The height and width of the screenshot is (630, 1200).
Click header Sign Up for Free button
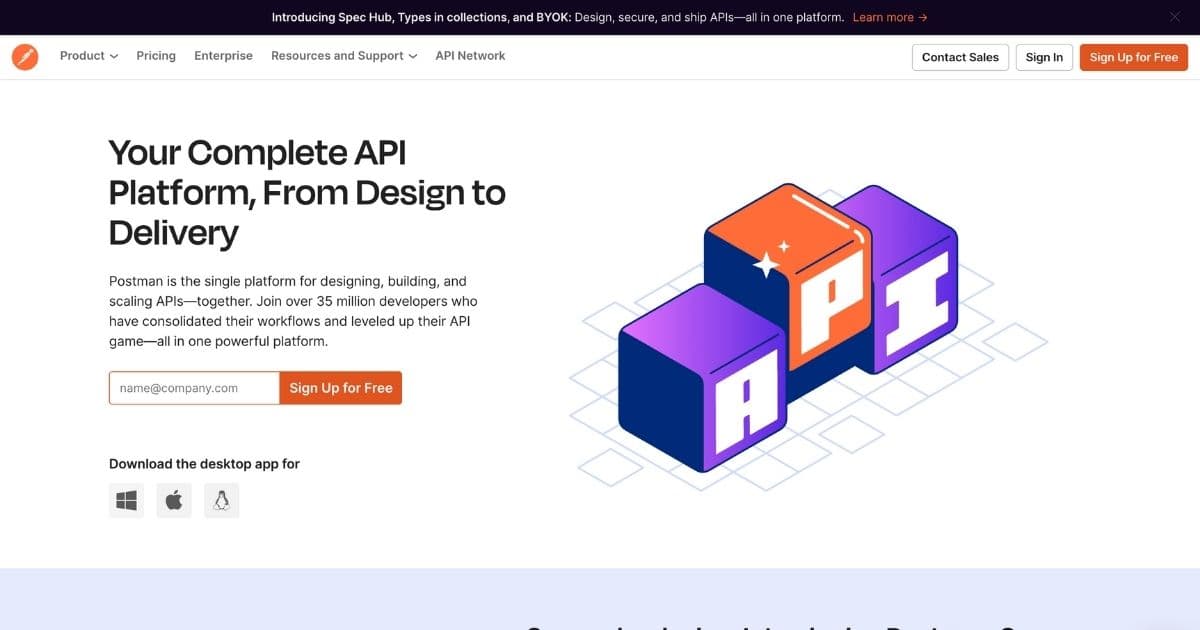click(1134, 57)
